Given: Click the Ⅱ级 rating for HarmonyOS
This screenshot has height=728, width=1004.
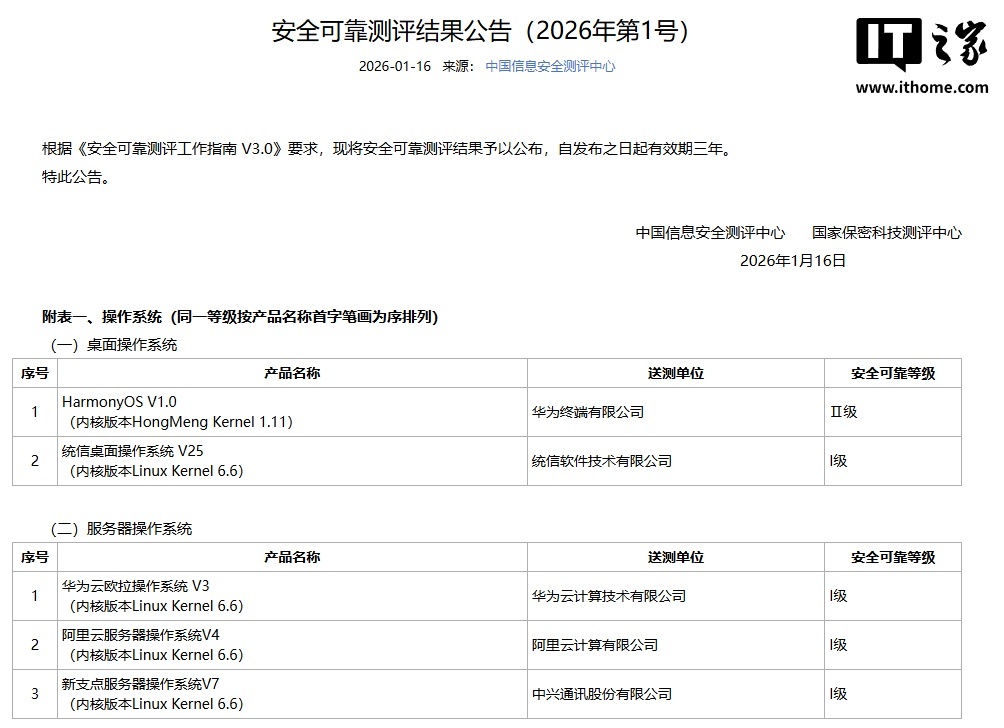Looking at the screenshot, I should coord(843,412).
